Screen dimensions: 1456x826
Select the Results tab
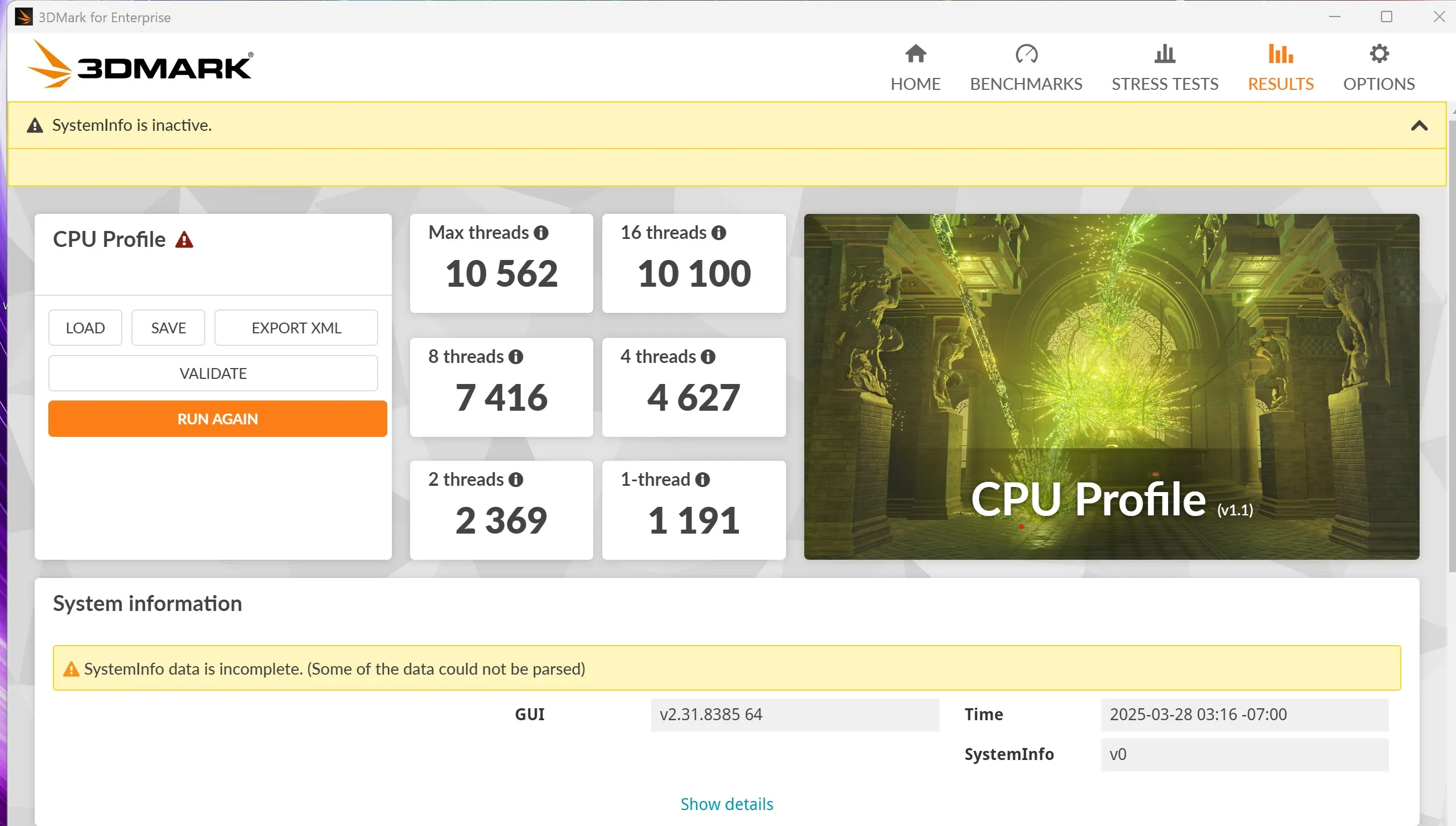[x=1280, y=68]
